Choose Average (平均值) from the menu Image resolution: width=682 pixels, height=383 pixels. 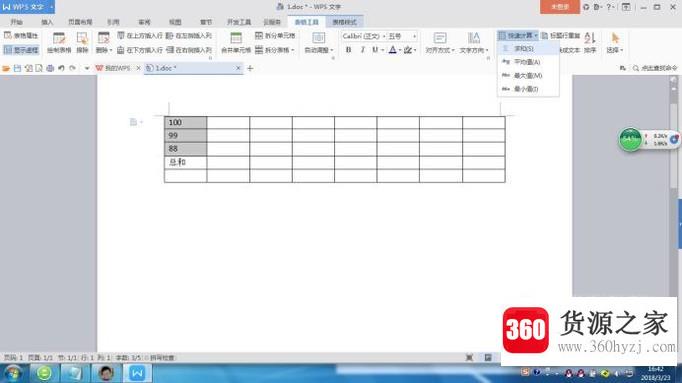(528, 62)
